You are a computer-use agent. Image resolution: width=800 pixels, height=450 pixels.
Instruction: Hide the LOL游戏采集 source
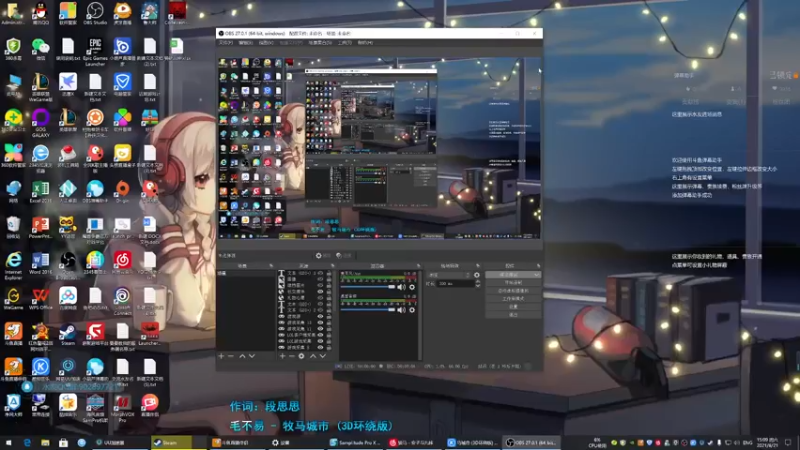tap(320, 341)
